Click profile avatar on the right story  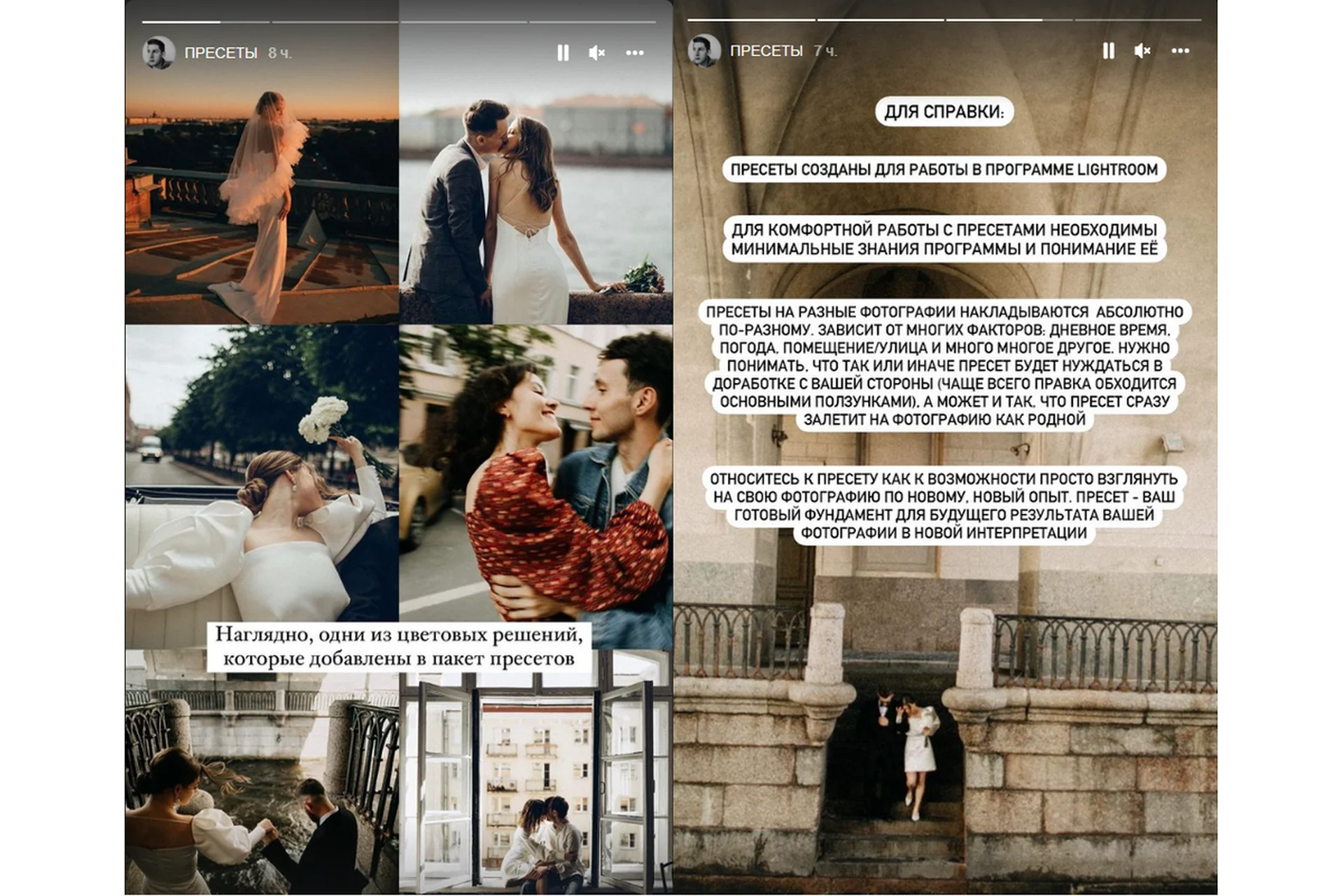(703, 50)
